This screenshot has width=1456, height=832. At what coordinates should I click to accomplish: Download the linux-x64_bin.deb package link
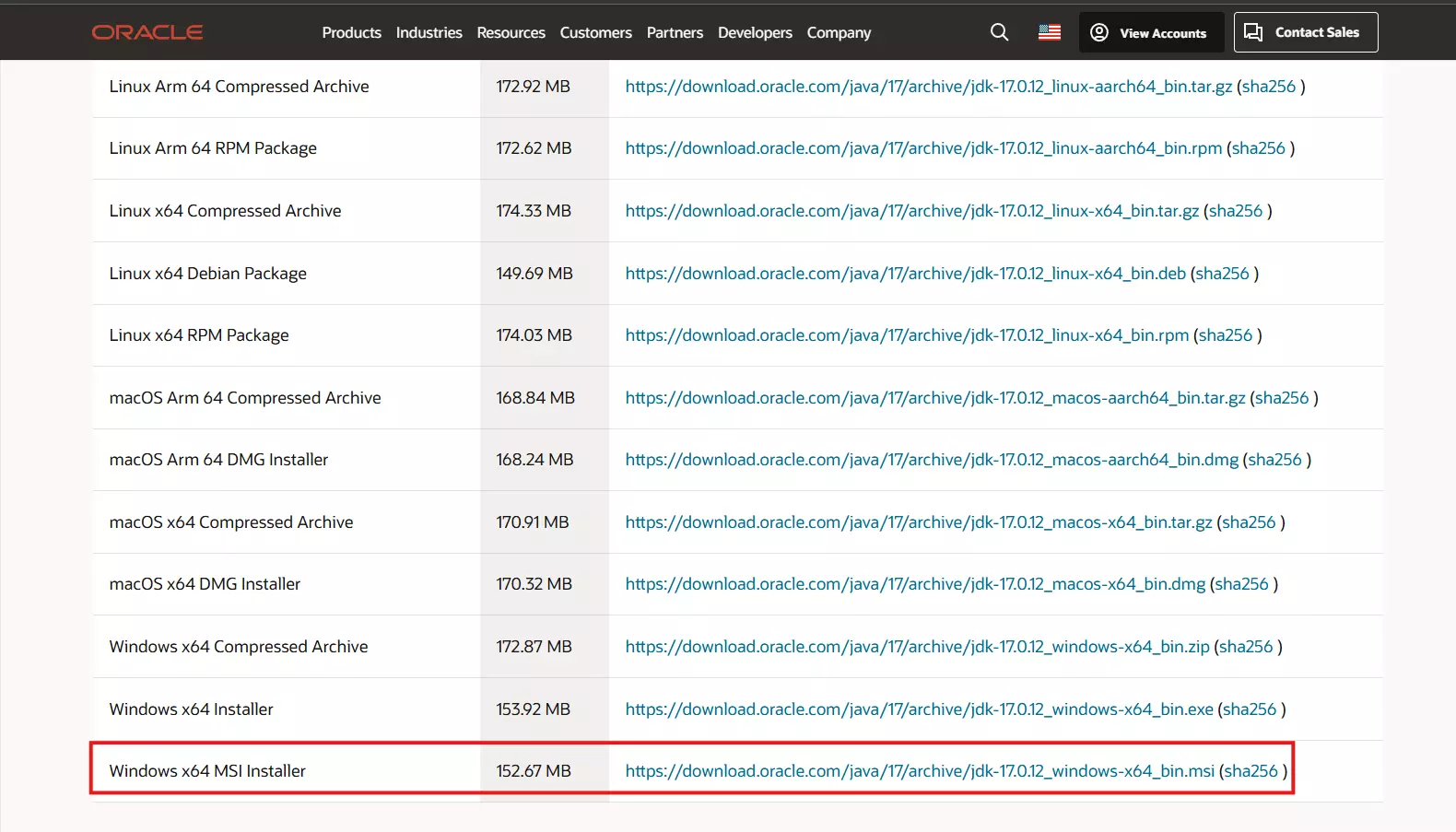[x=905, y=274]
